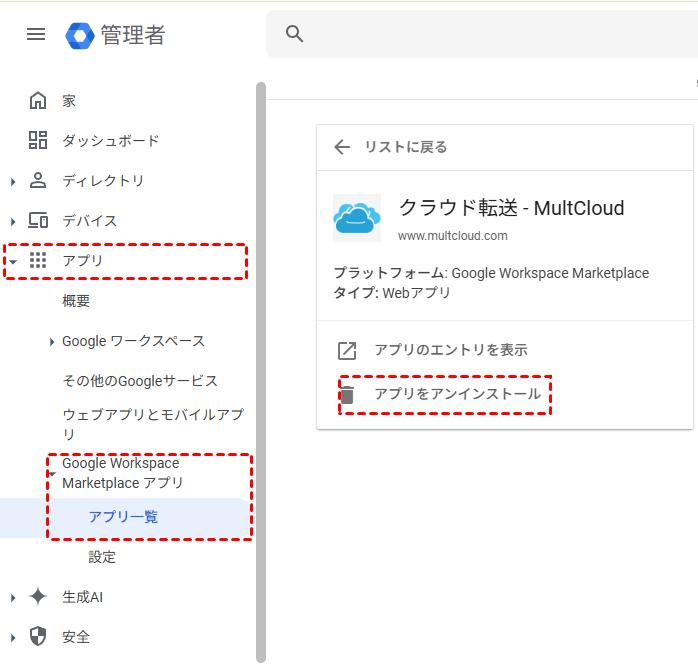This screenshot has height=664, width=698.
Task: Expand the 安全 section arrow
Action: click(13, 638)
